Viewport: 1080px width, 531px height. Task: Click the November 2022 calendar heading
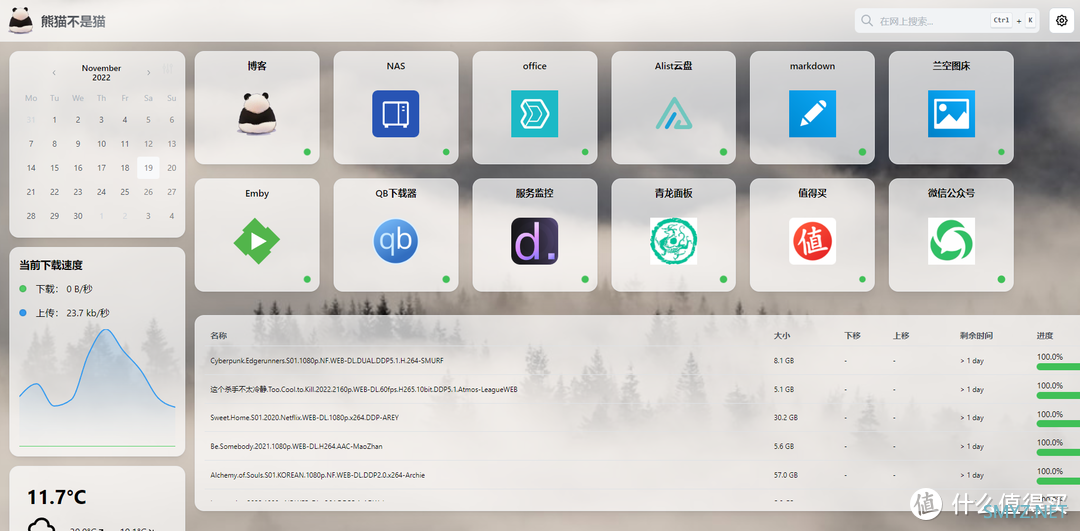point(101,73)
